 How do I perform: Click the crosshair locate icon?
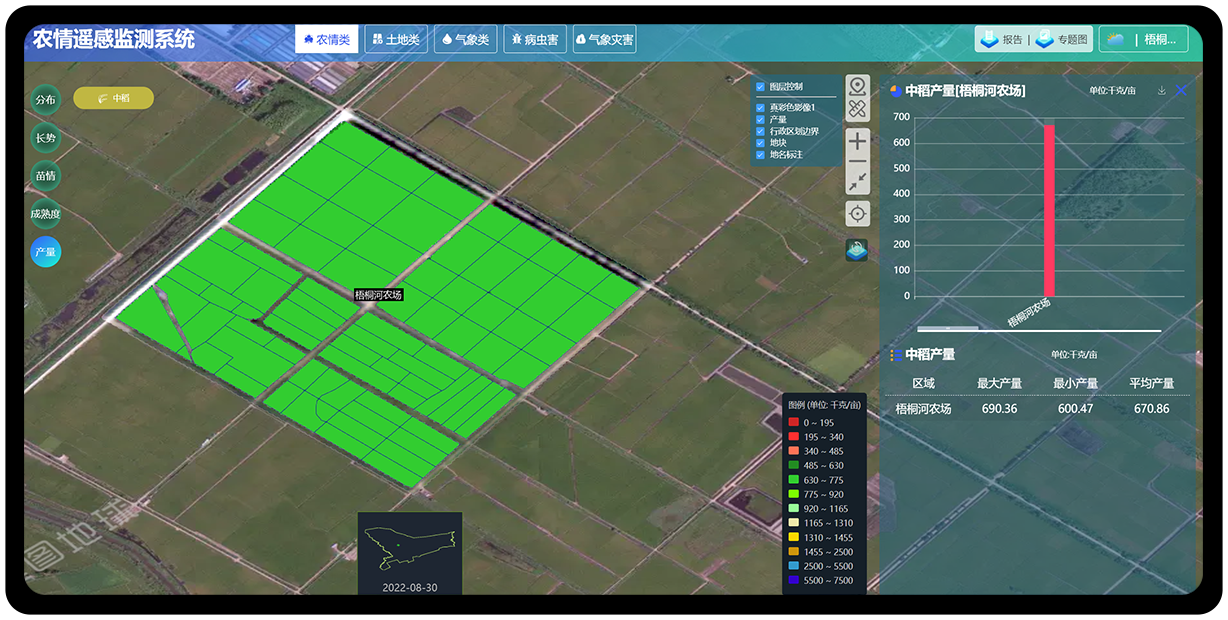pyautogui.click(x=858, y=213)
